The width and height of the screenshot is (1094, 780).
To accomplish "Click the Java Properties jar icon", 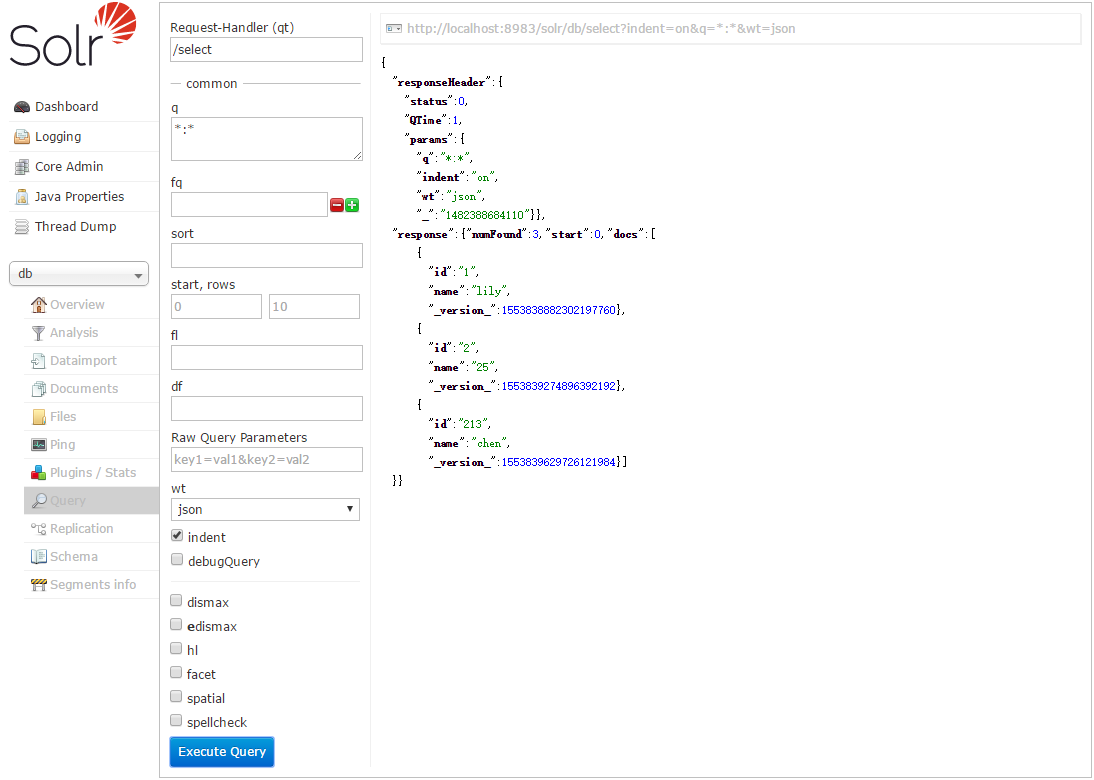I will tap(22, 197).
